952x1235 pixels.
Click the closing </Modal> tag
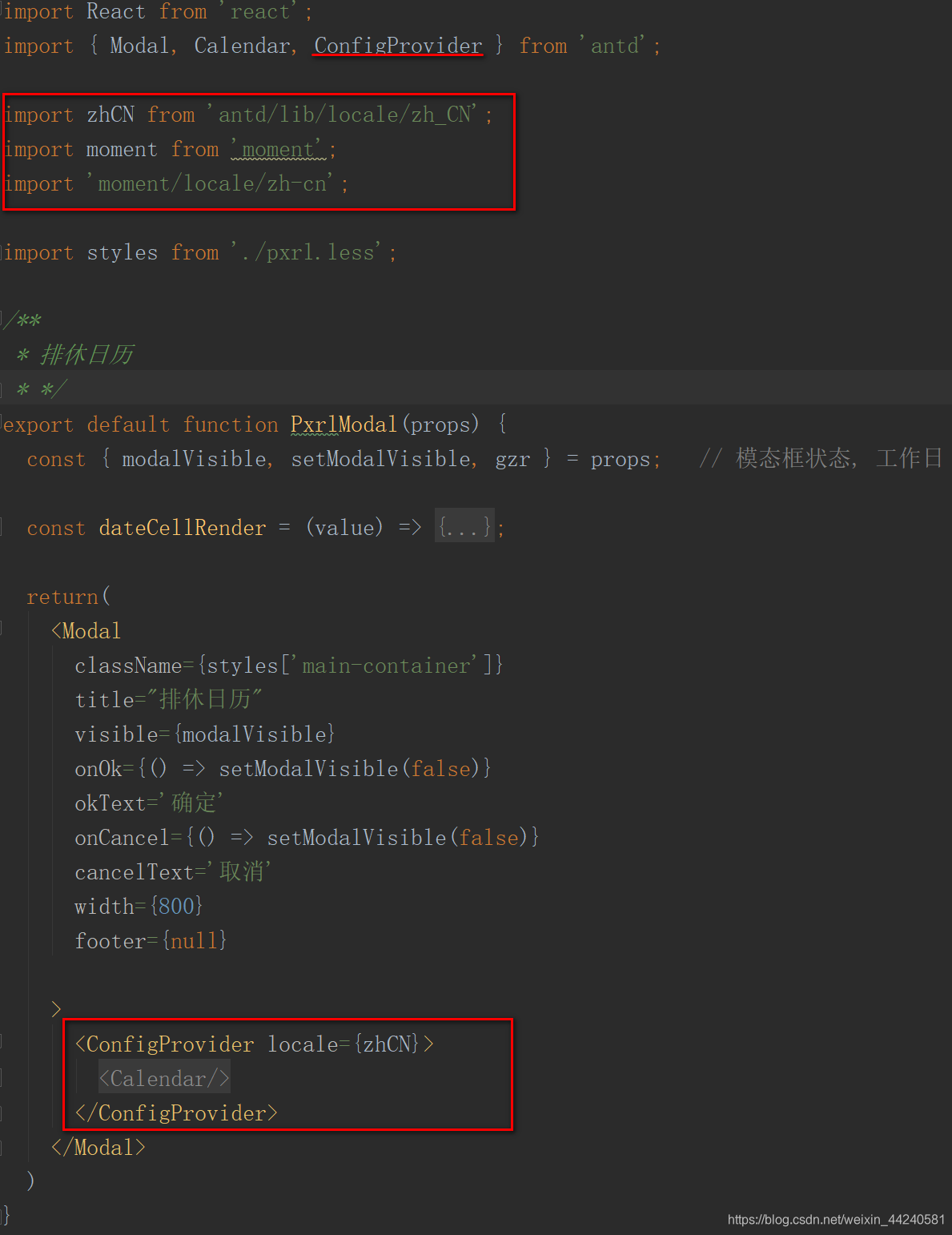(98, 1148)
